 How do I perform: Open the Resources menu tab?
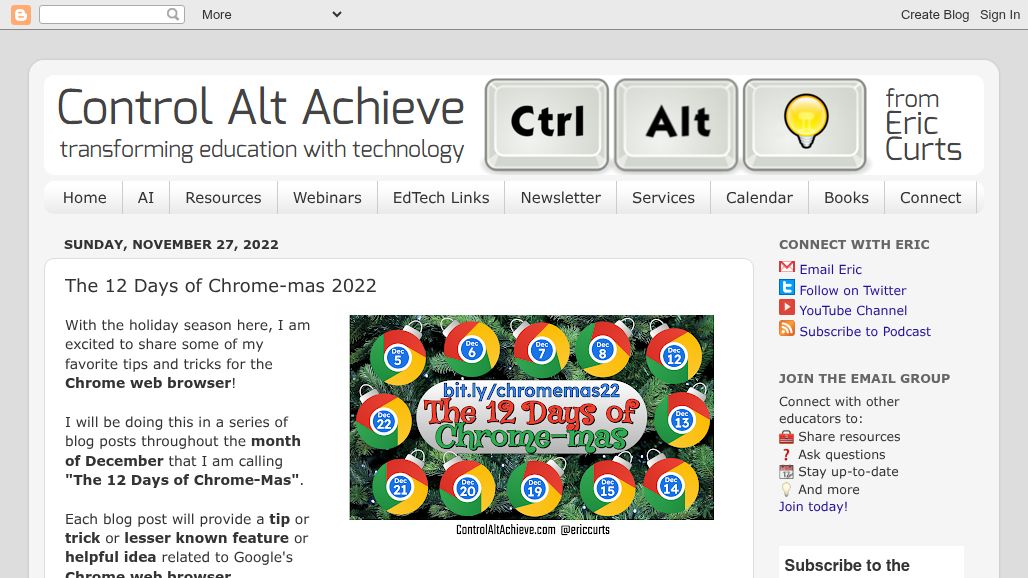coord(223,198)
